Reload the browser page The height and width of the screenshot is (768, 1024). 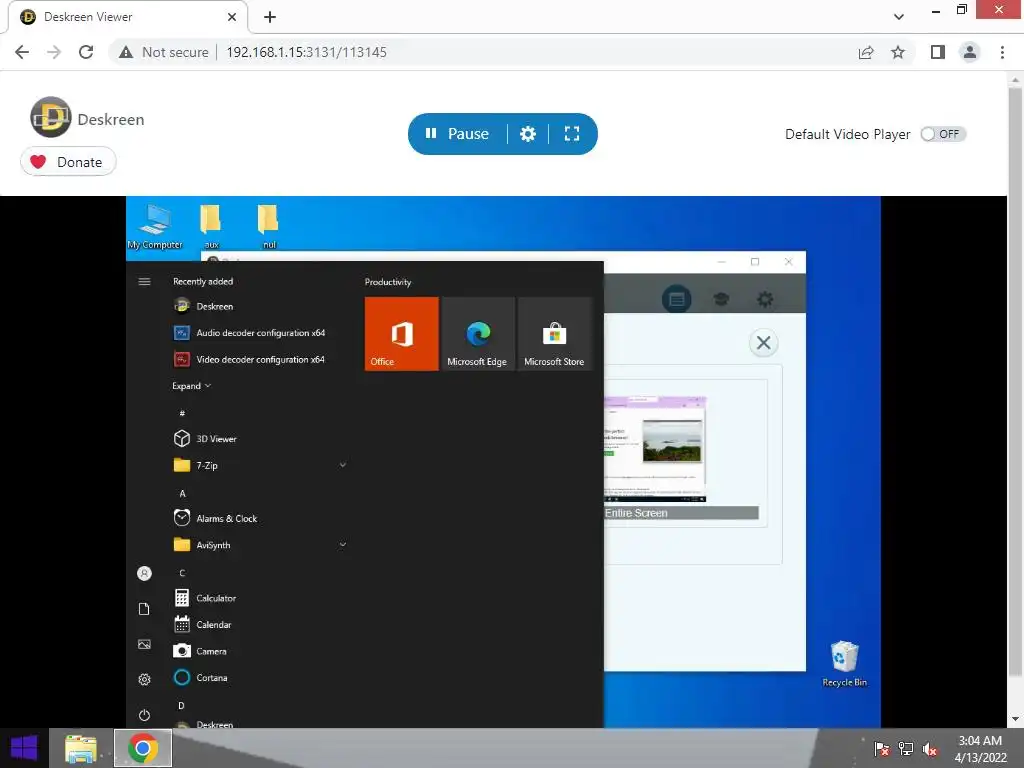(x=86, y=52)
